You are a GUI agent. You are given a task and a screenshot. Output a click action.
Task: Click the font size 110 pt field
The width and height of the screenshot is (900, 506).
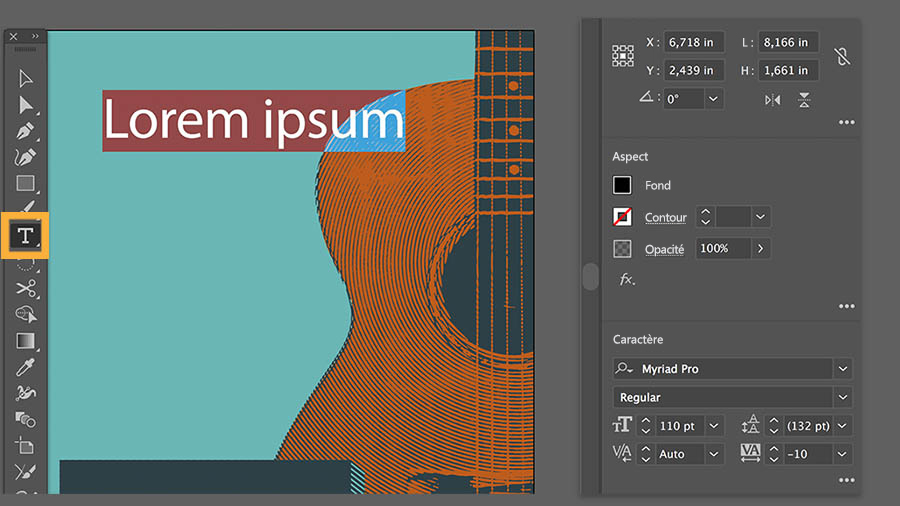pos(680,426)
